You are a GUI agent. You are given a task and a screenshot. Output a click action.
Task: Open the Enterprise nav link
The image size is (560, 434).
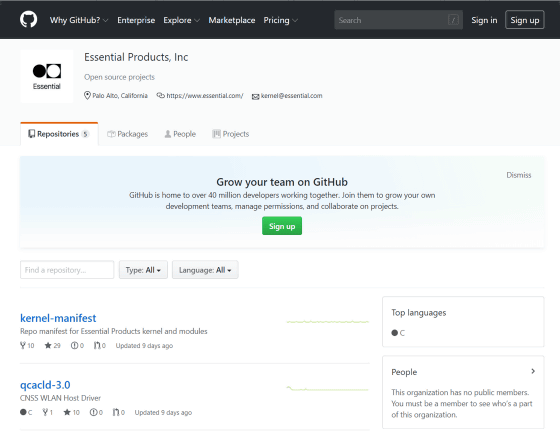[136, 20]
